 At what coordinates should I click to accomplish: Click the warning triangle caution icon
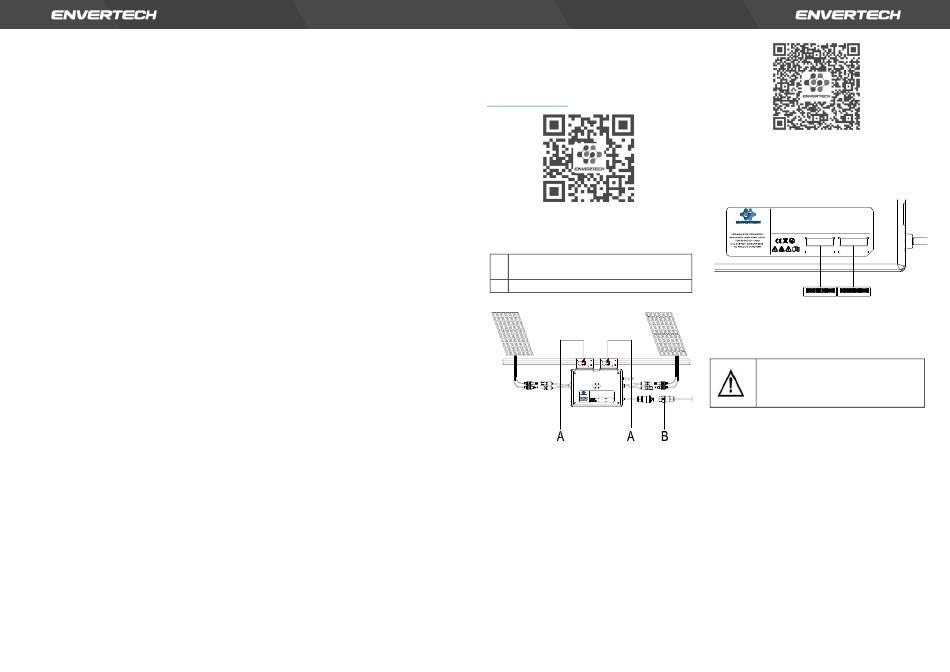(734, 383)
